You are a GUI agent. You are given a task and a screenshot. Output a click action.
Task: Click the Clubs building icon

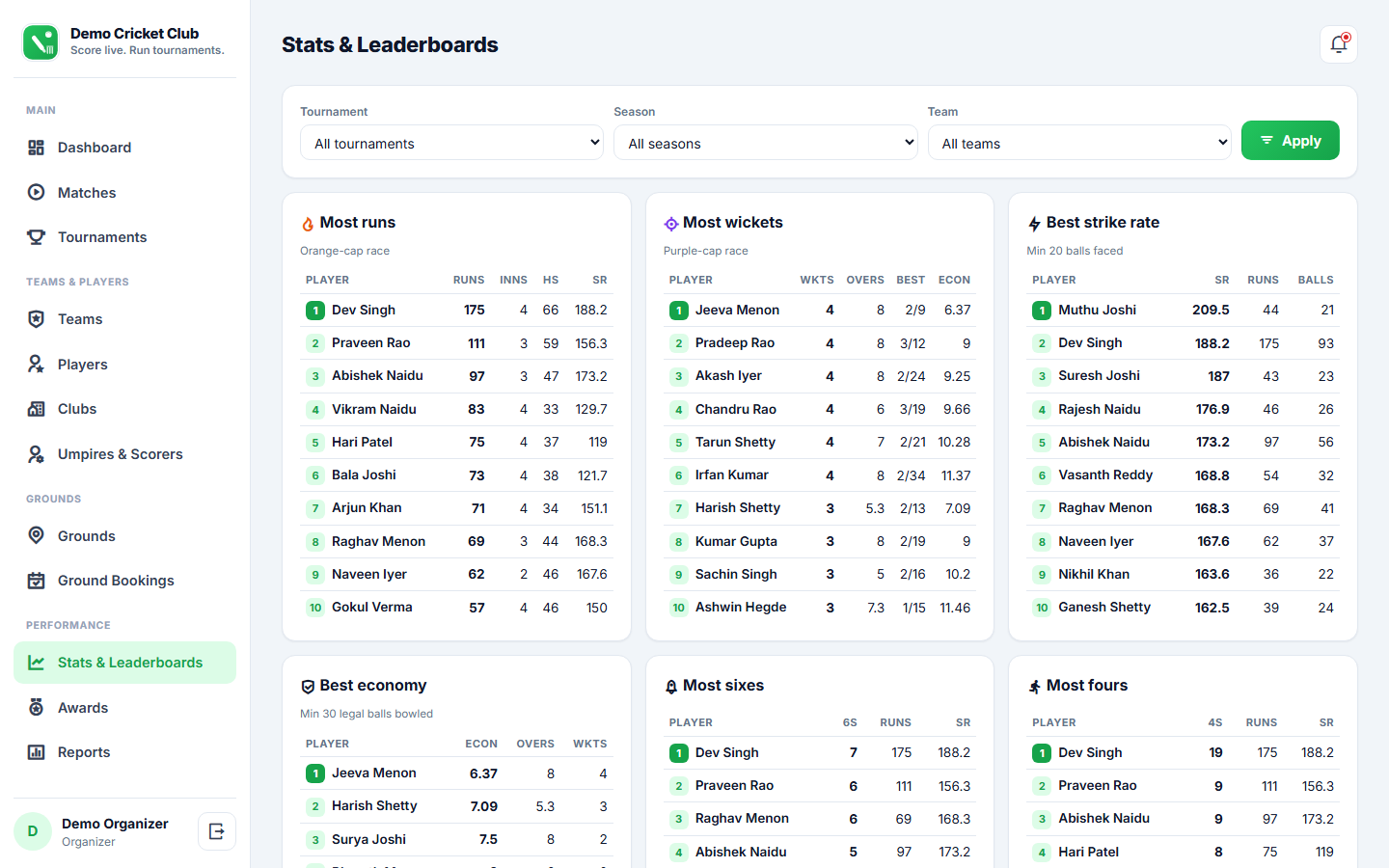coord(37,409)
